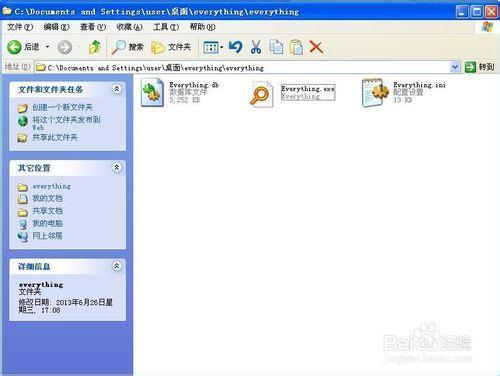The image size is (500, 376).
Task: Open the 工具(T) menu
Action: click(x=166, y=27)
